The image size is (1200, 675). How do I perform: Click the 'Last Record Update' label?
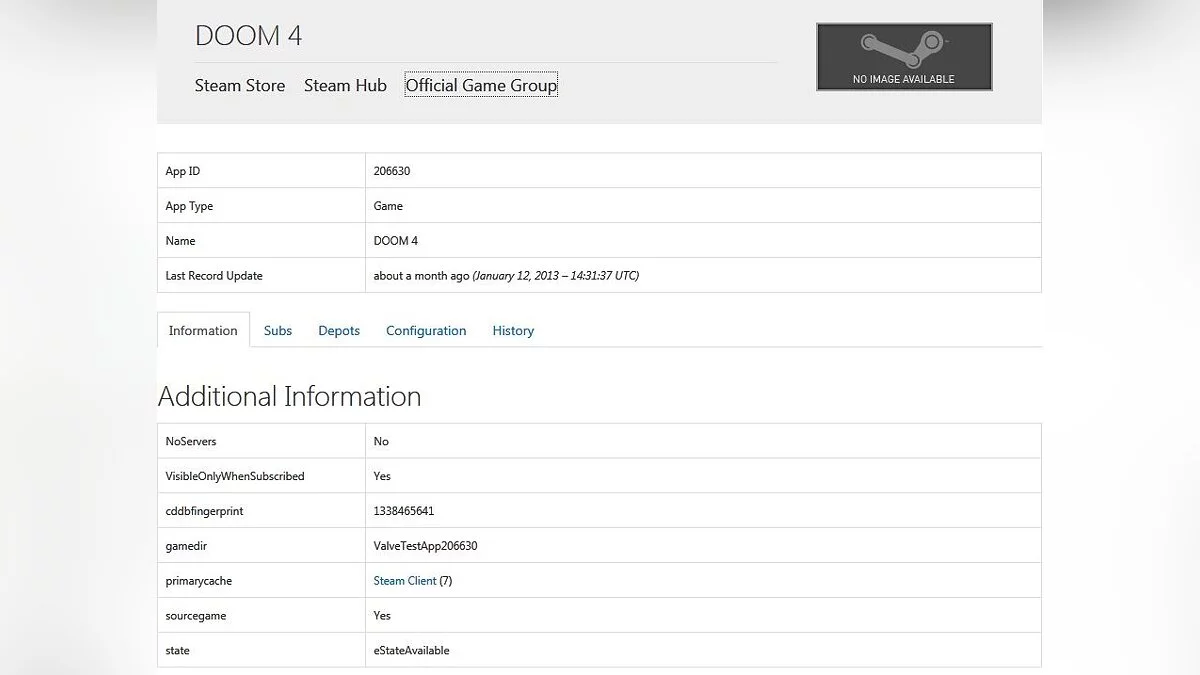click(x=214, y=276)
